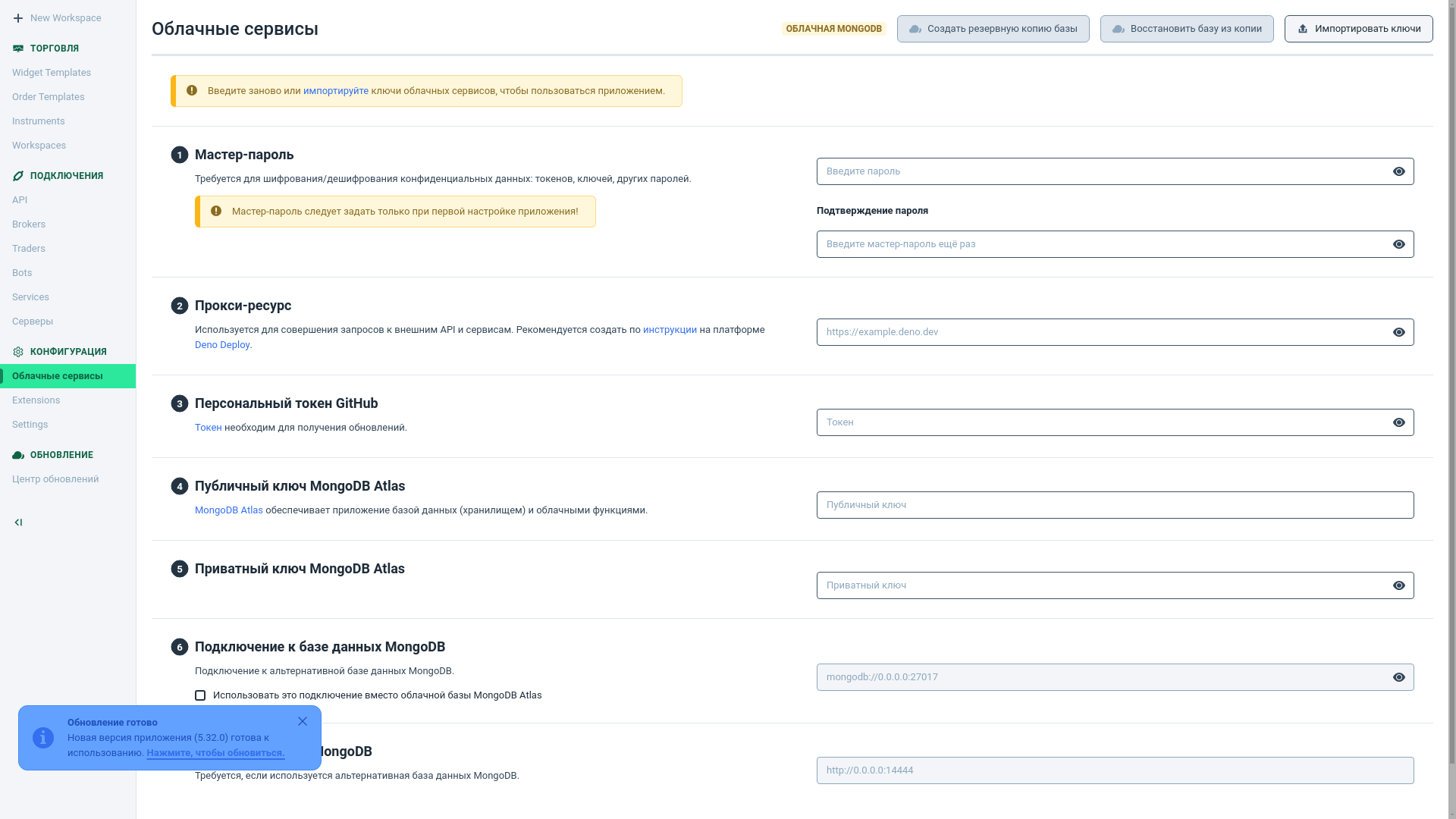Viewport: 1456px width, 819px height.
Task: Click the proxy resource URL field
Action: [x=1115, y=332]
